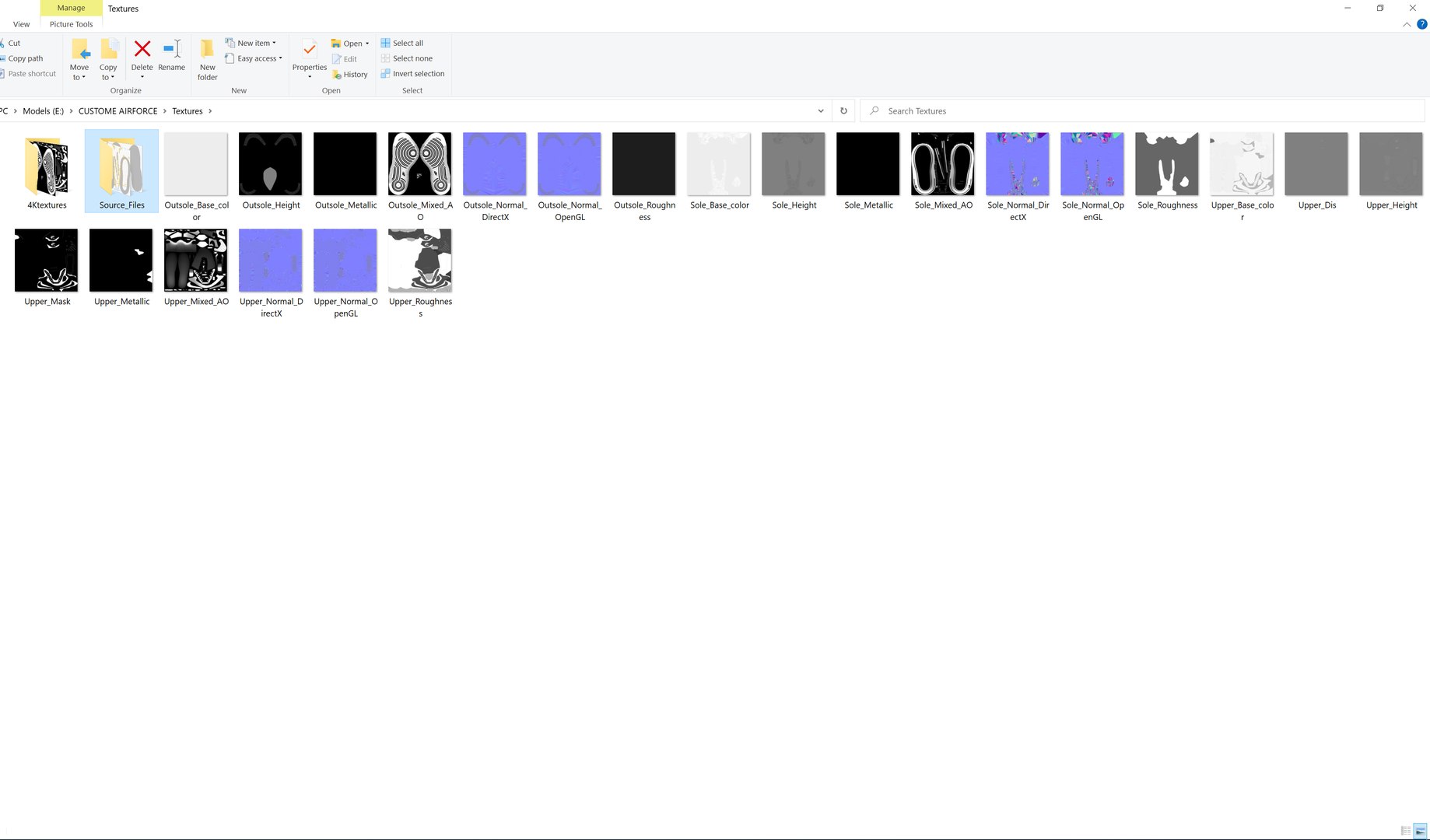Click Copy path
1430x840 pixels.
pyautogui.click(x=22, y=58)
